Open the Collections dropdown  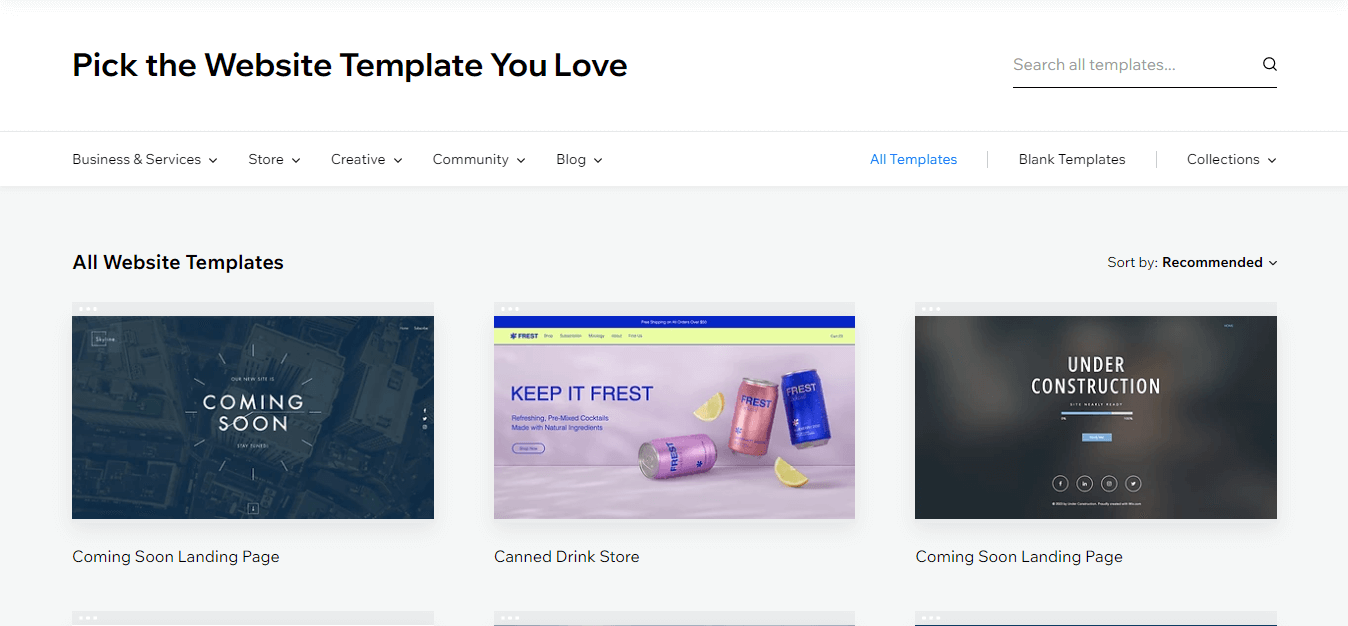point(1231,160)
